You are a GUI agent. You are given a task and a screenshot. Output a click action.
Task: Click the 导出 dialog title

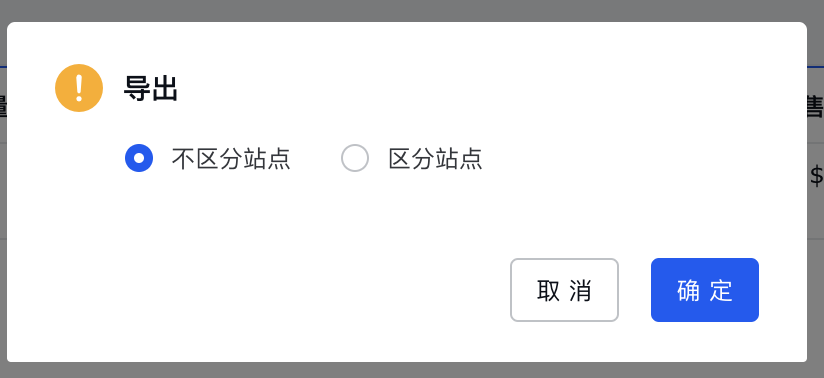[151, 89]
